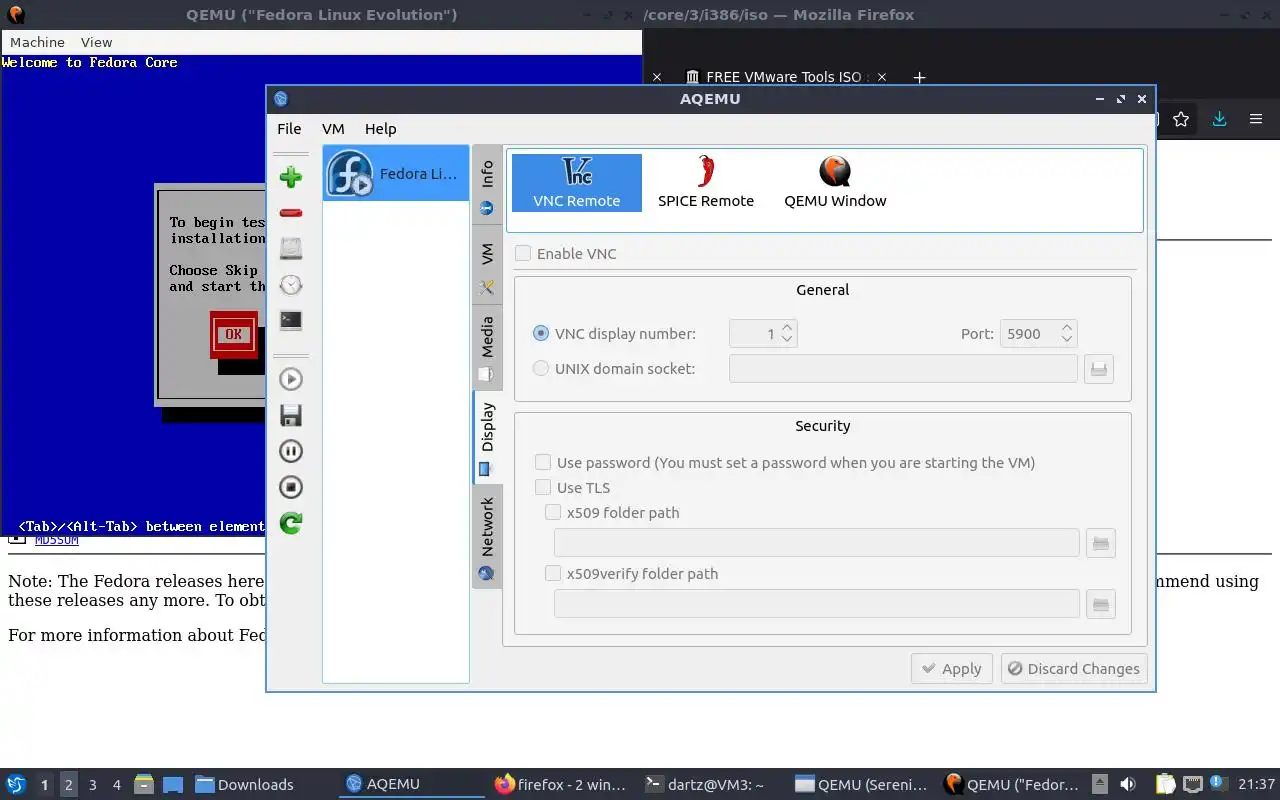Select VNC display number radio button
The height and width of the screenshot is (800, 1280).
pos(541,333)
